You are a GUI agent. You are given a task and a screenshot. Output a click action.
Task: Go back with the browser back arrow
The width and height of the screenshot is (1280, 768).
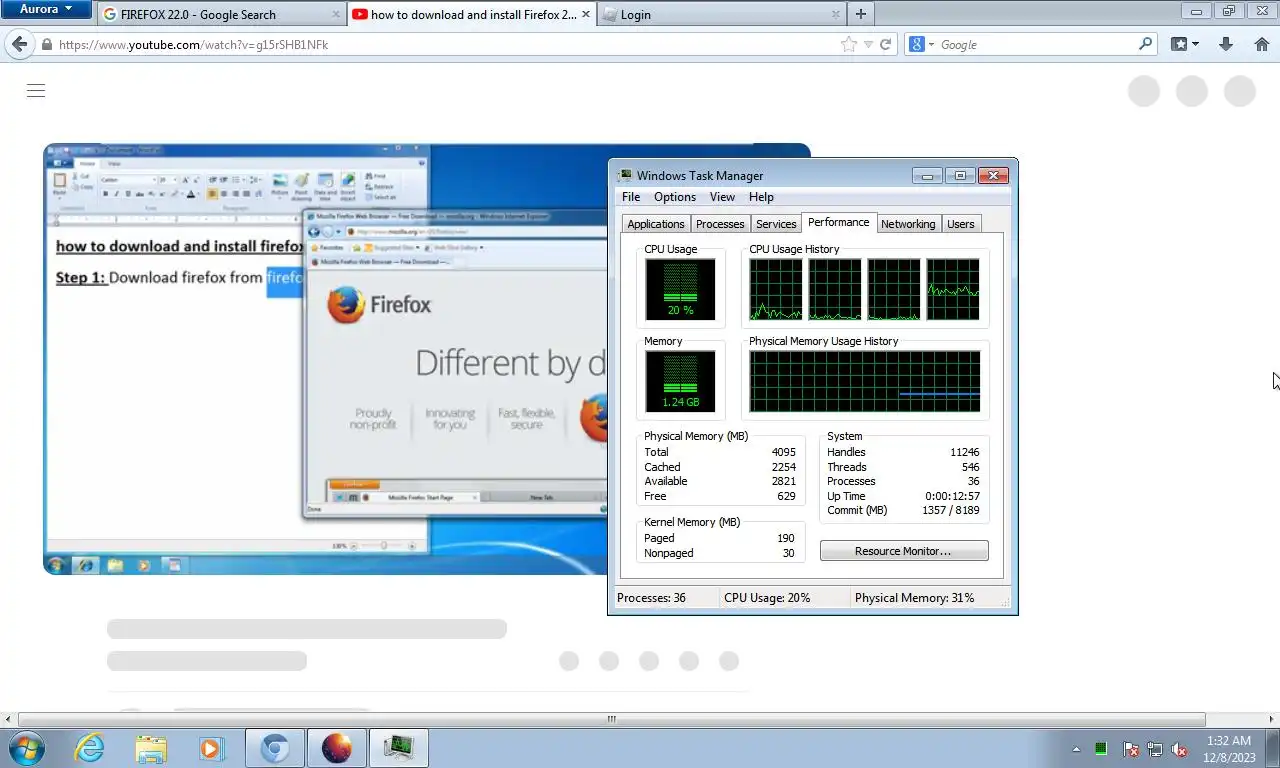click(x=19, y=45)
